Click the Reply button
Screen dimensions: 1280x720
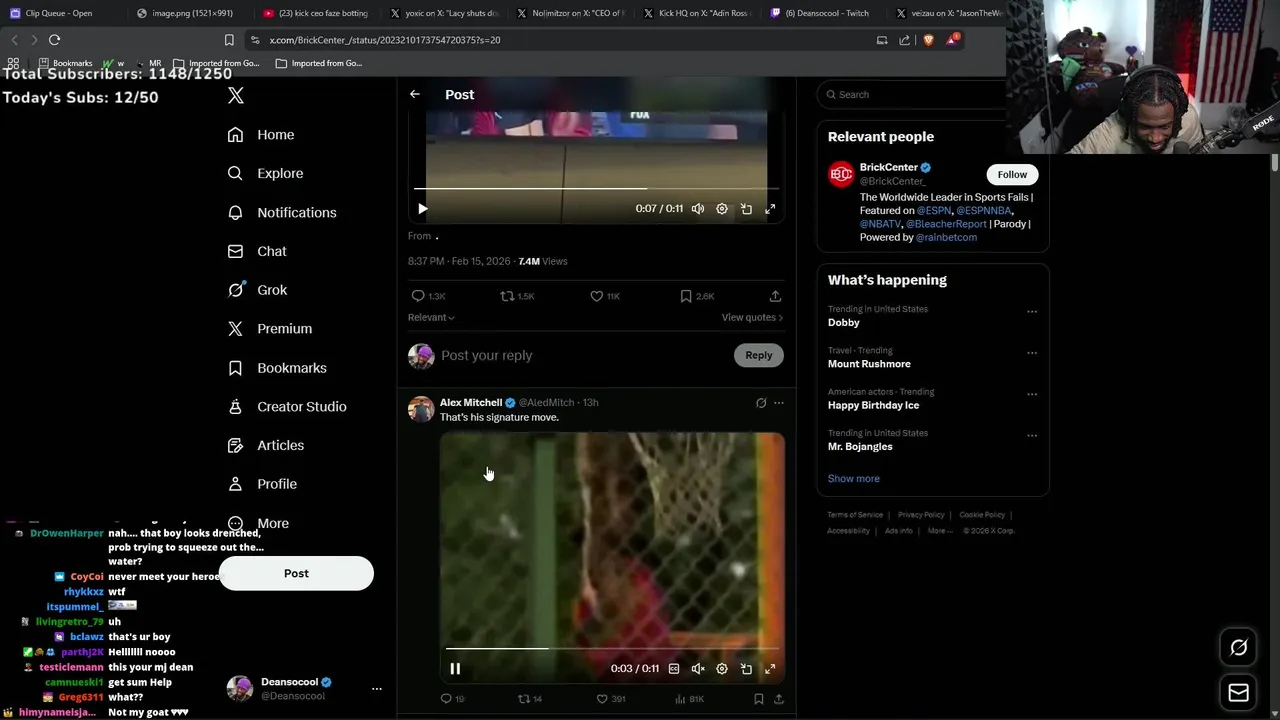tap(759, 355)
